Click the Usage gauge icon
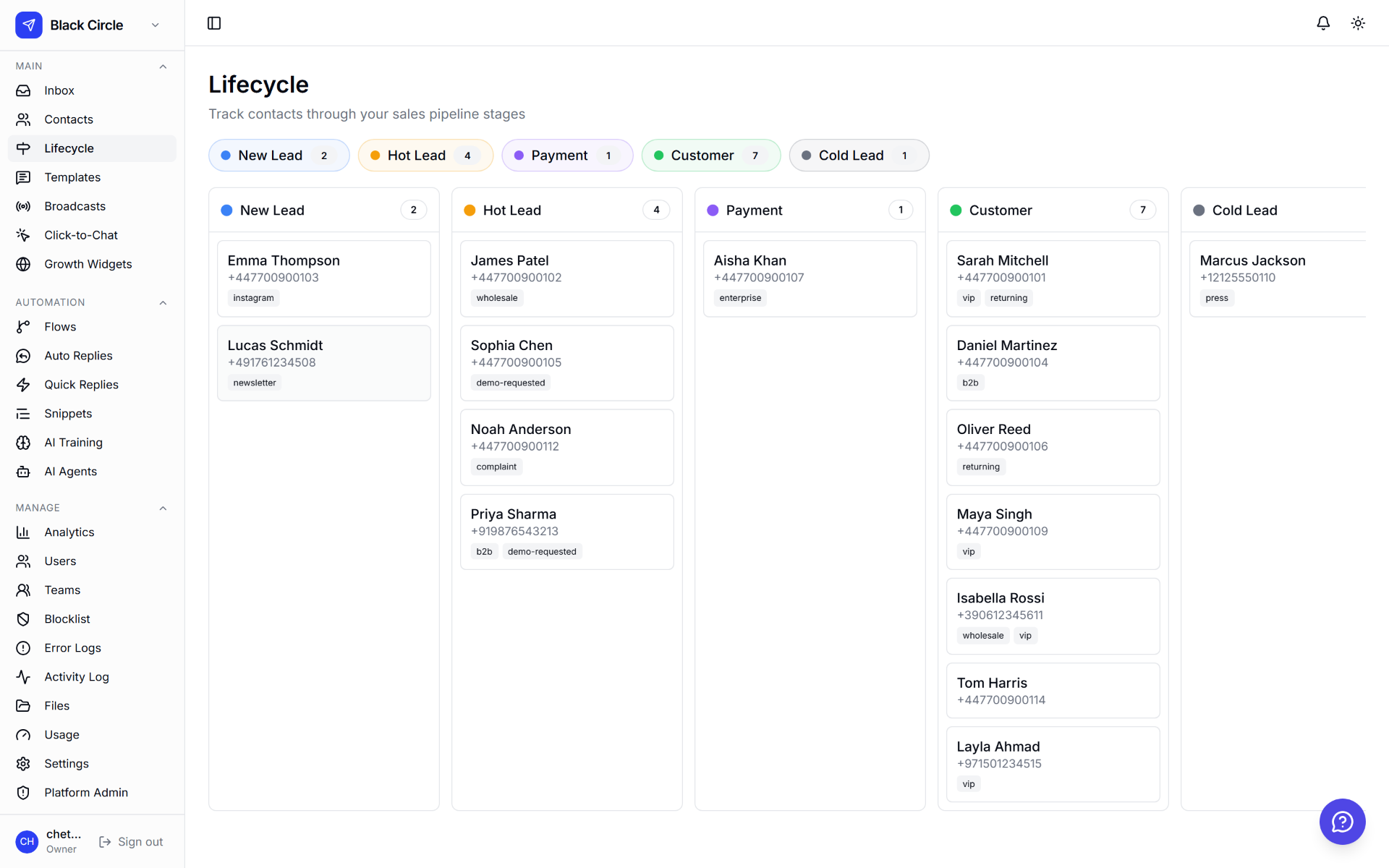1389x868 pixels. pyautogui.click(x=23, y=735)
